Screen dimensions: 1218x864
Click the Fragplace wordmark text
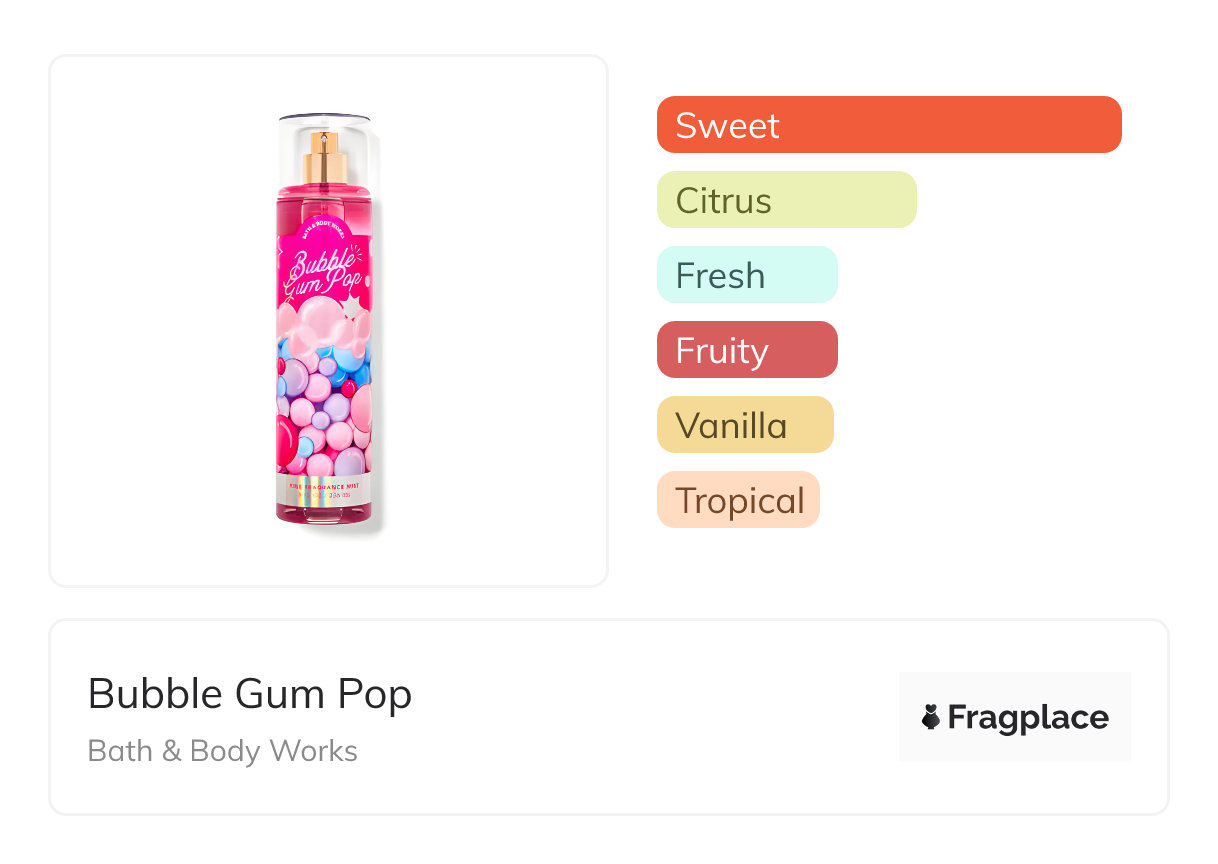[x=1028, y=717]
